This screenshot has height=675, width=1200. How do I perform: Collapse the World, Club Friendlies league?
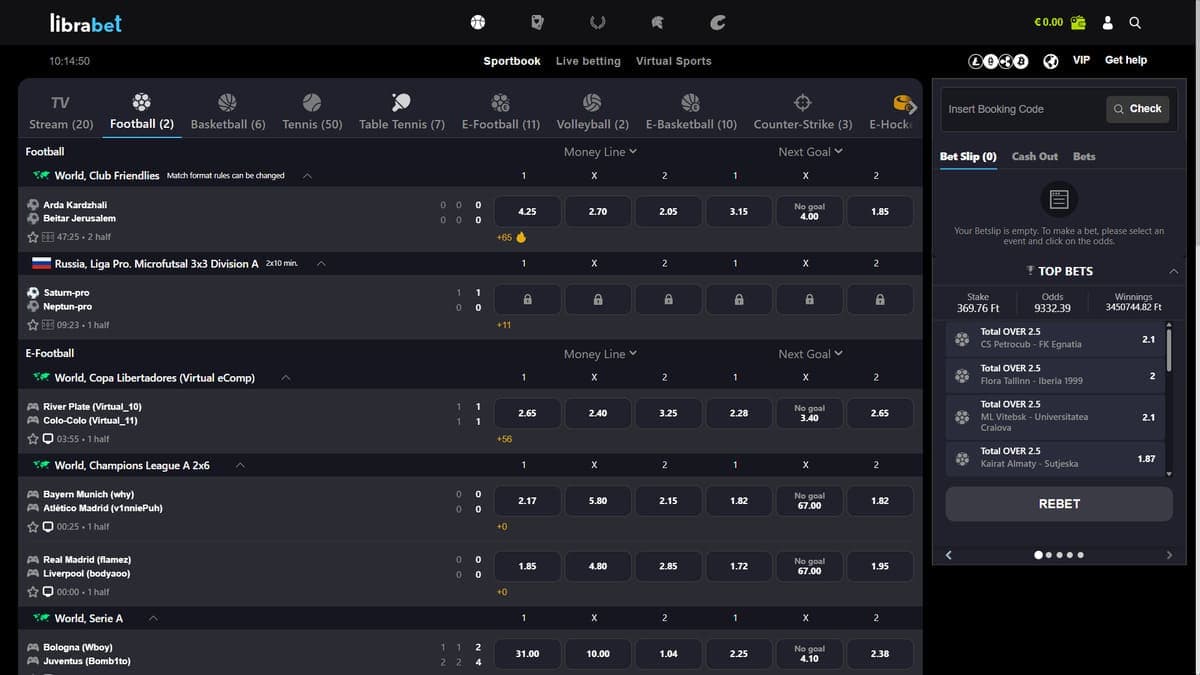tap(307, 176)
